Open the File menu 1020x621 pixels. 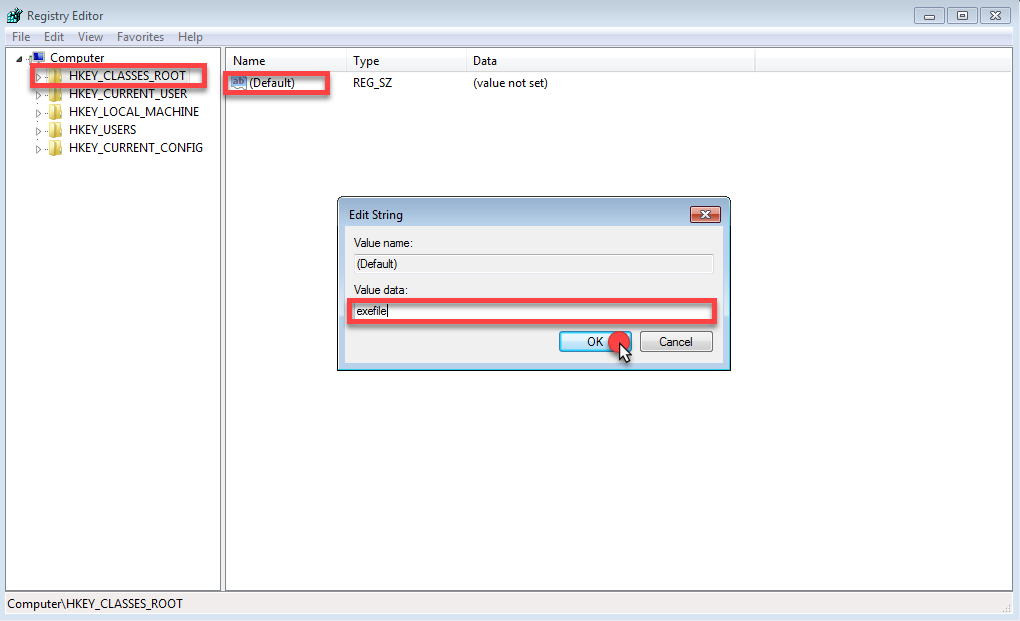point(21,37)
